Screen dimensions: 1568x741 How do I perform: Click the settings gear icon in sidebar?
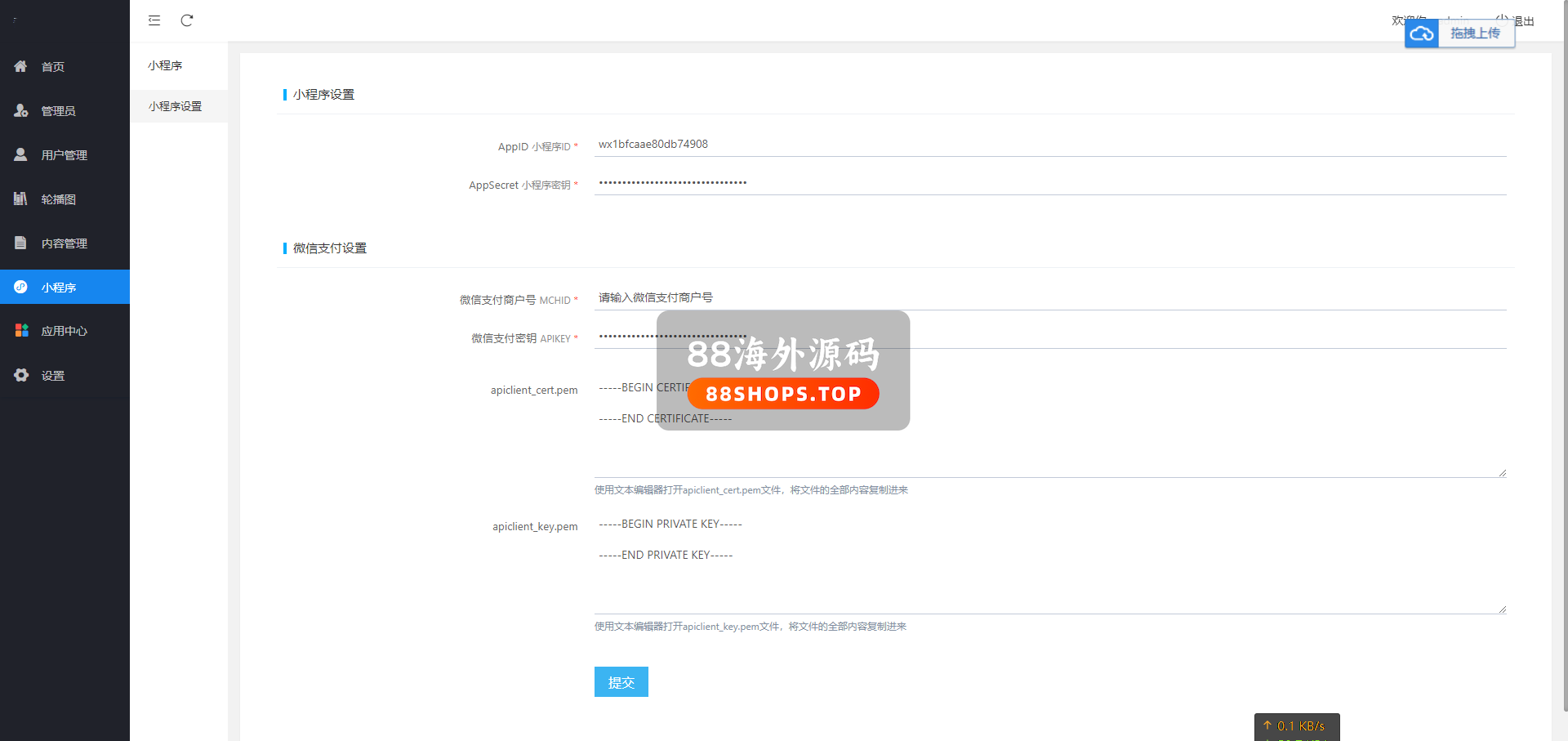[21, 375]
